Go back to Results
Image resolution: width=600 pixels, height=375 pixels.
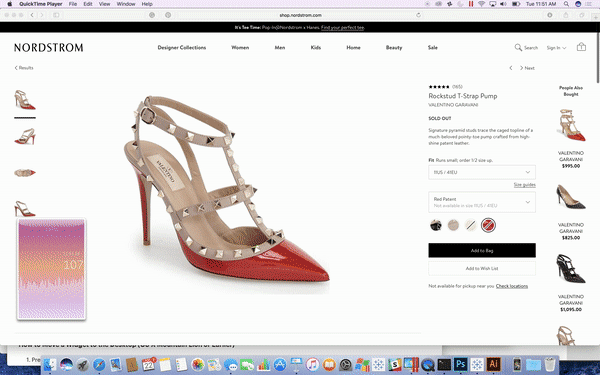(x=24, y=68)
